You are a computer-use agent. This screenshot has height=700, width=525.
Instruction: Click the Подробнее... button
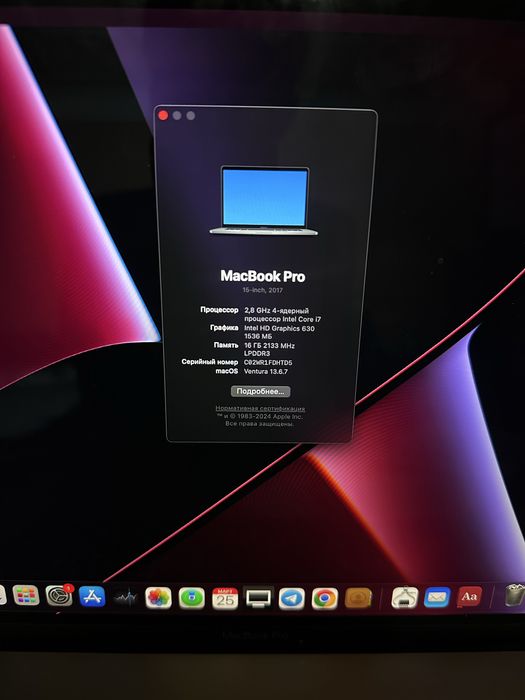pos(261,392)
